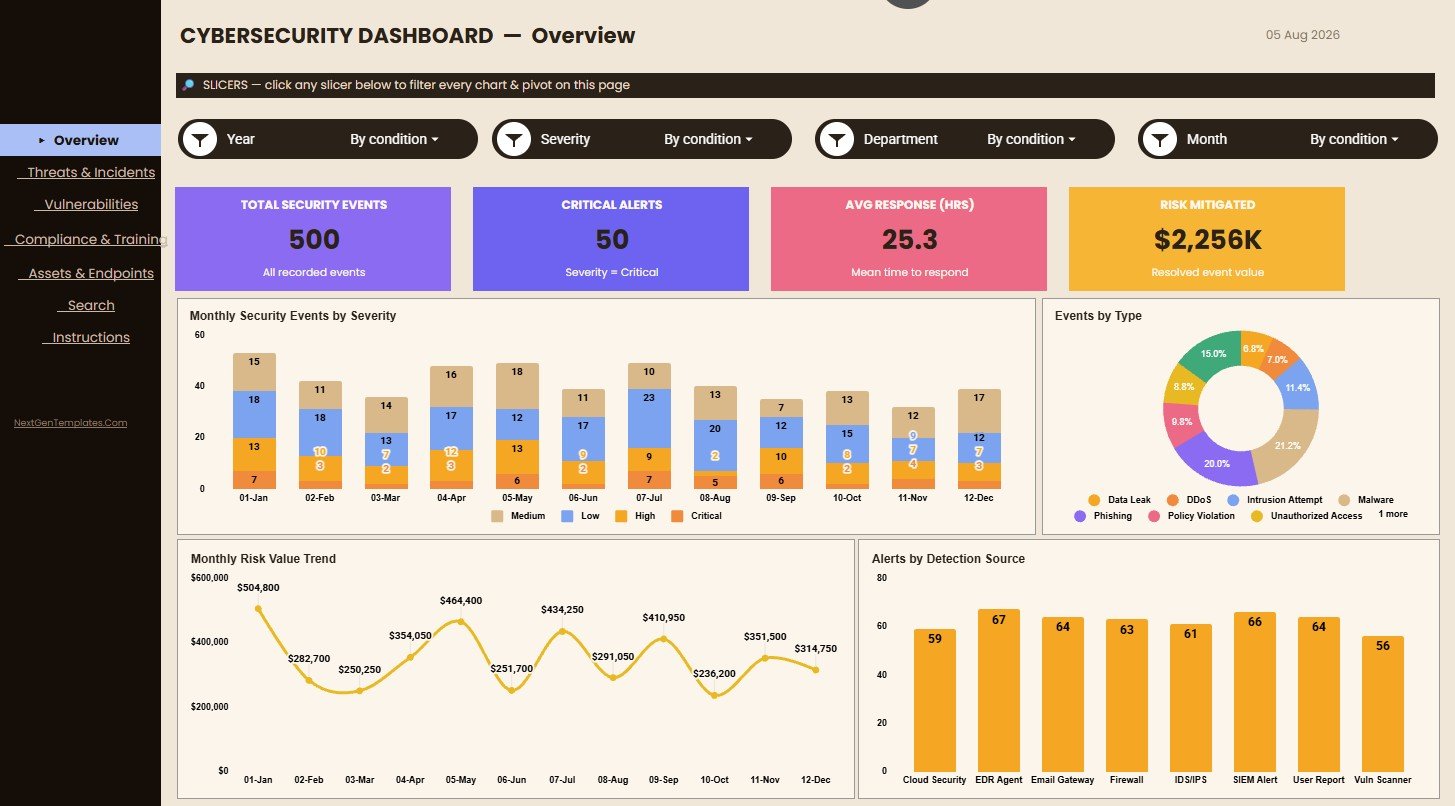Click the 20.0% donut chart segment
1455x806 pixels.
click(1217, 464)
